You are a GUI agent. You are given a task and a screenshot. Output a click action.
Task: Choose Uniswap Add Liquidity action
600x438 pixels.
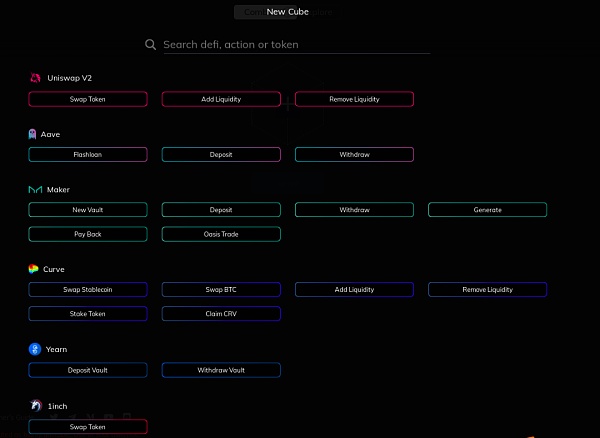(221, 99)
